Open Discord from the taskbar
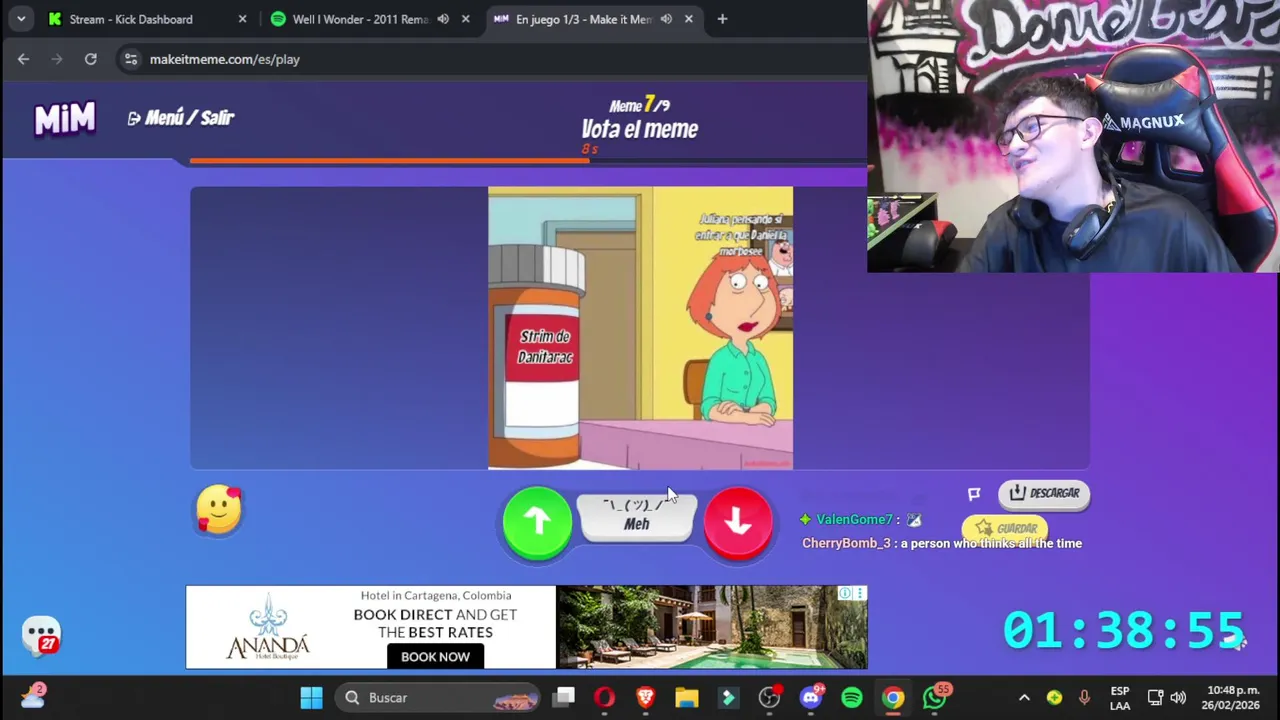This screenshot has height=720, width=1280. (x=811, y=698)
